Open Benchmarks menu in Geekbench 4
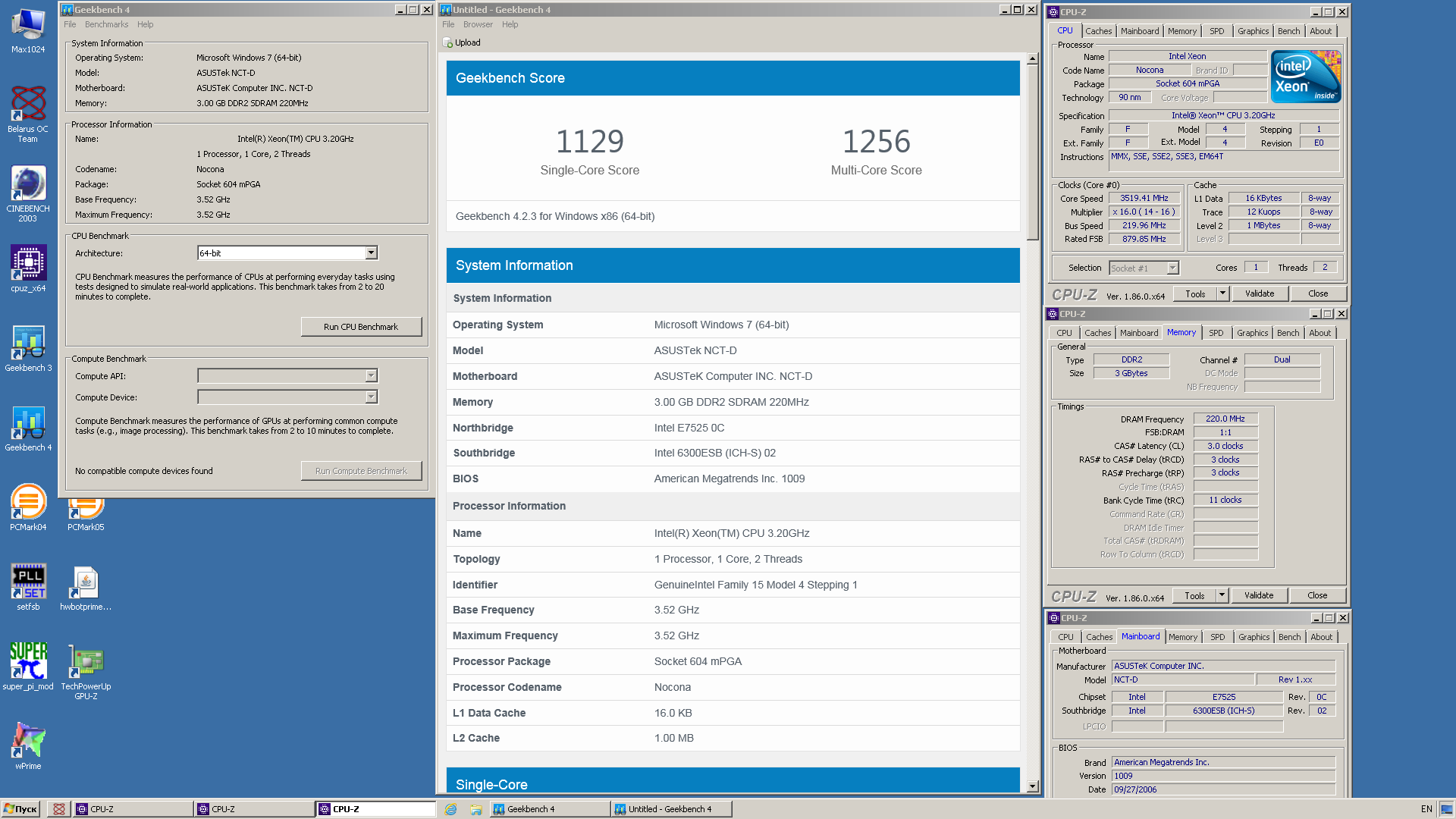Image resolution: width=1456 pixels, height=819 pixels. point(107,24)
